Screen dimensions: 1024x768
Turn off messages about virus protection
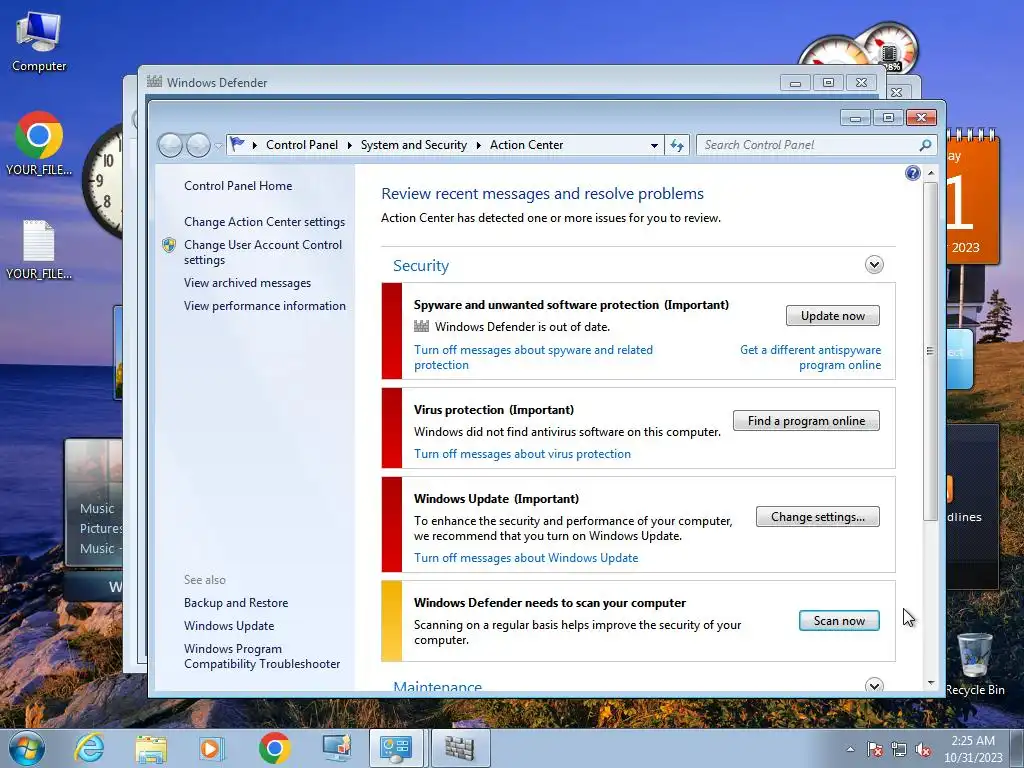(x=522, y=454)
